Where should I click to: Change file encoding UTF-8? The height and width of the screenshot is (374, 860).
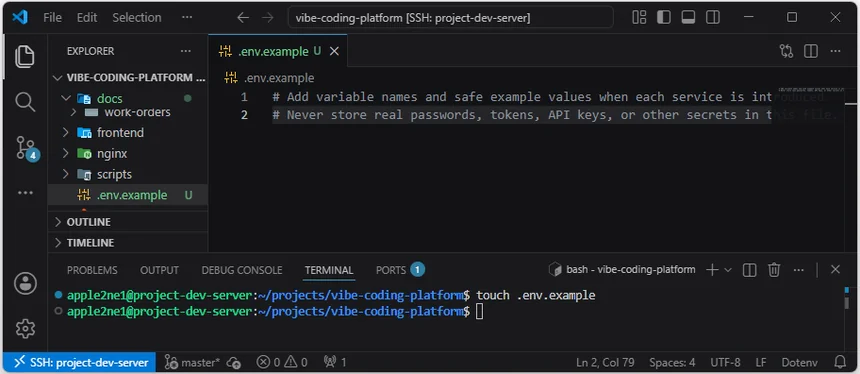[x=725, y=362]
